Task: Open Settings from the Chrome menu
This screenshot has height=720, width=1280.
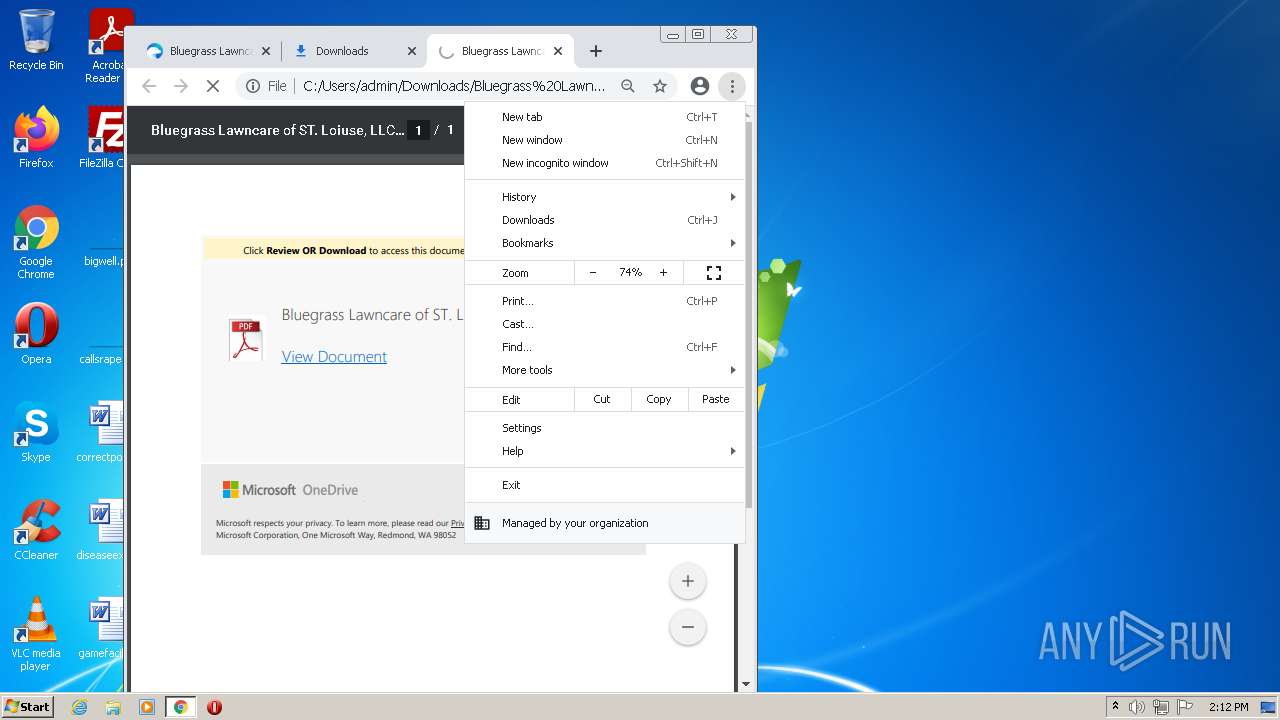Action: (605, 428)
